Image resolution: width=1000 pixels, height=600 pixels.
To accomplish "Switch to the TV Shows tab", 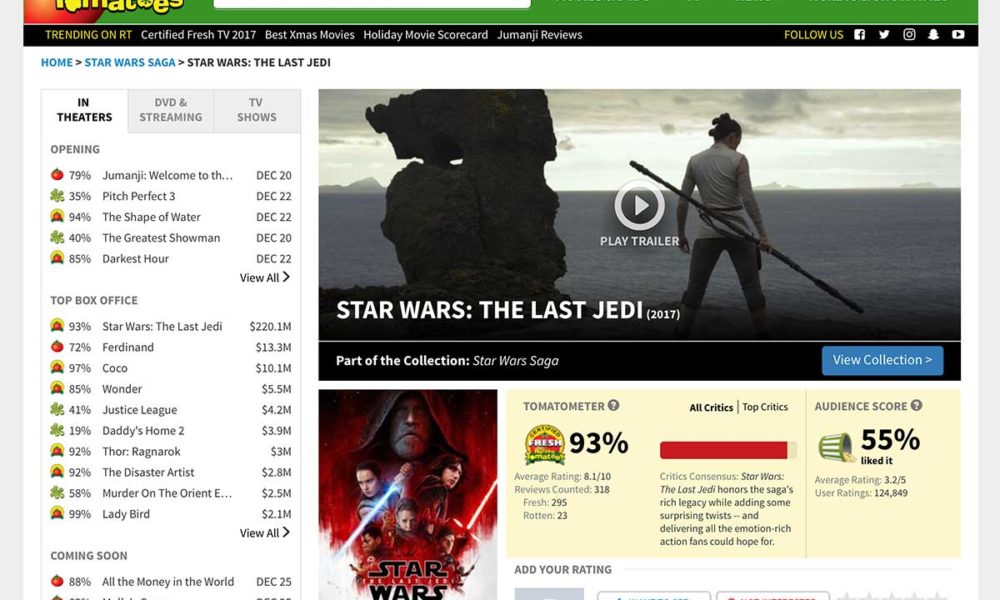I will coord(256,110).
